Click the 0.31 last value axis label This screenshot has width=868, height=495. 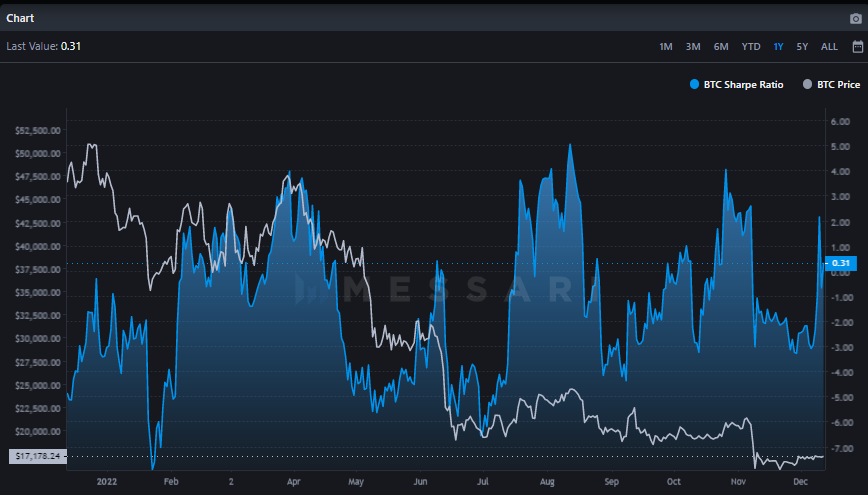tap(841, 263)
